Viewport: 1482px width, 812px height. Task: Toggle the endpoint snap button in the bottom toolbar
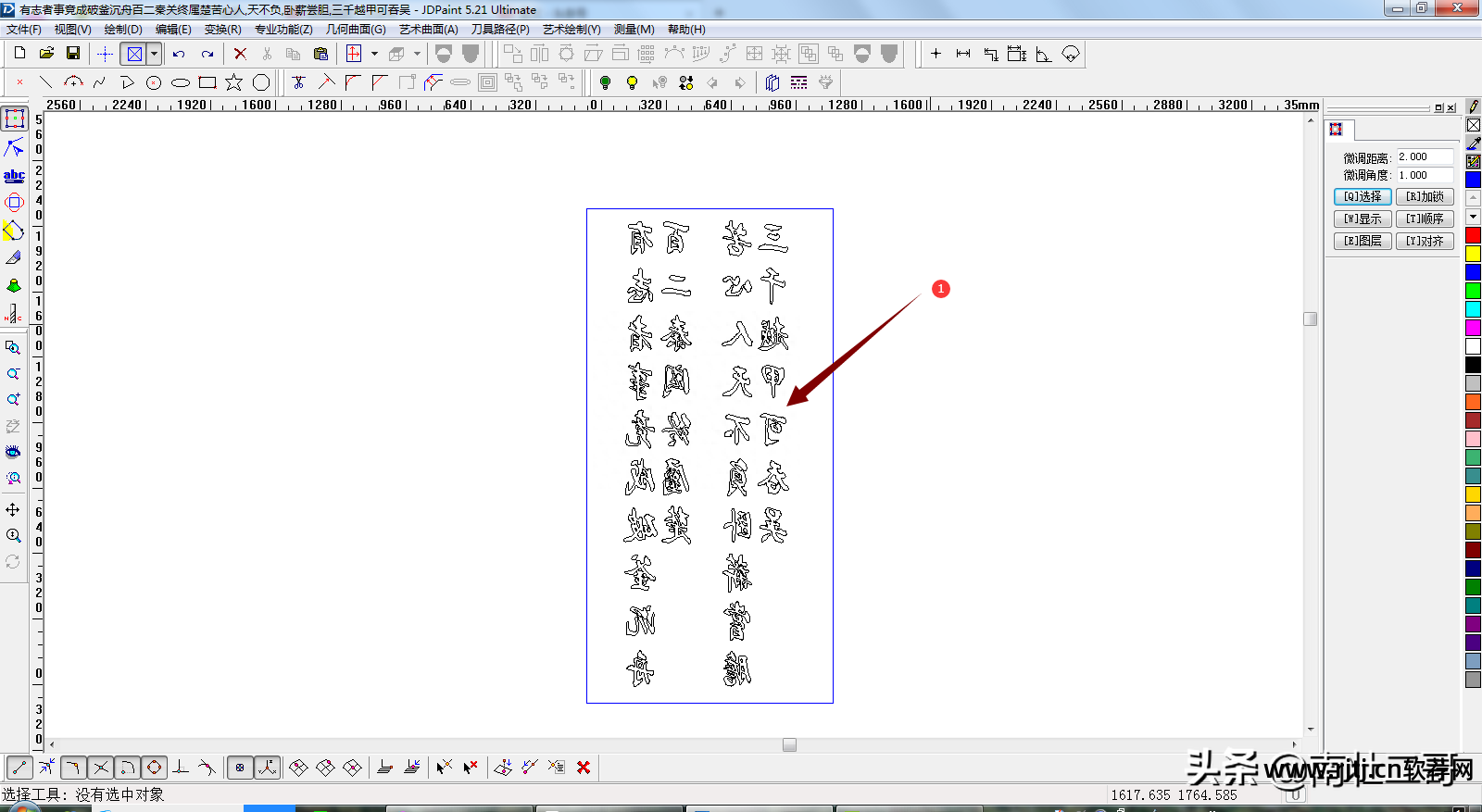pyautogui.click(x=19, y=768)
